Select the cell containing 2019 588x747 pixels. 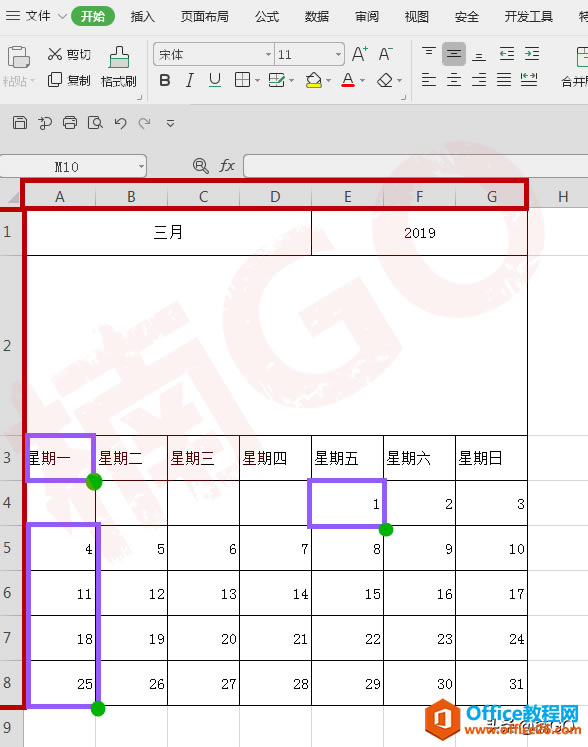pos(419,232)
